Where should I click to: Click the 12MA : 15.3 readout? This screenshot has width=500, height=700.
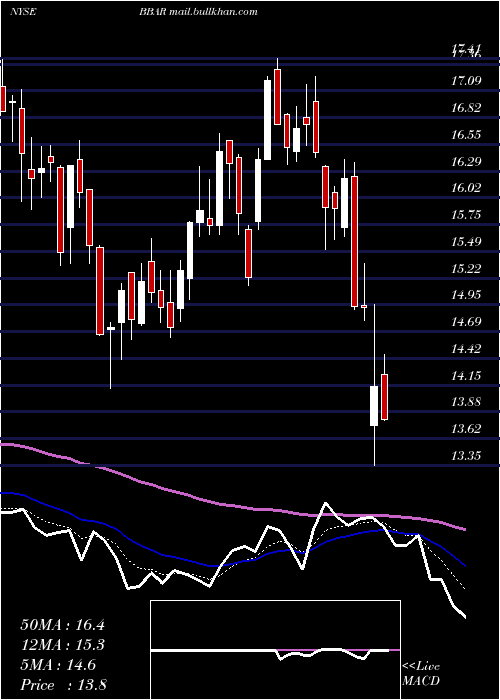(x=62, y=645)
